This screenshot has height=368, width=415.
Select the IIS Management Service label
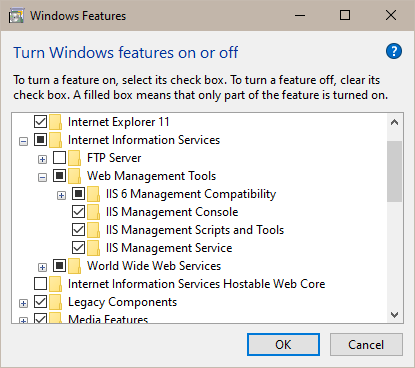[169, 248]
